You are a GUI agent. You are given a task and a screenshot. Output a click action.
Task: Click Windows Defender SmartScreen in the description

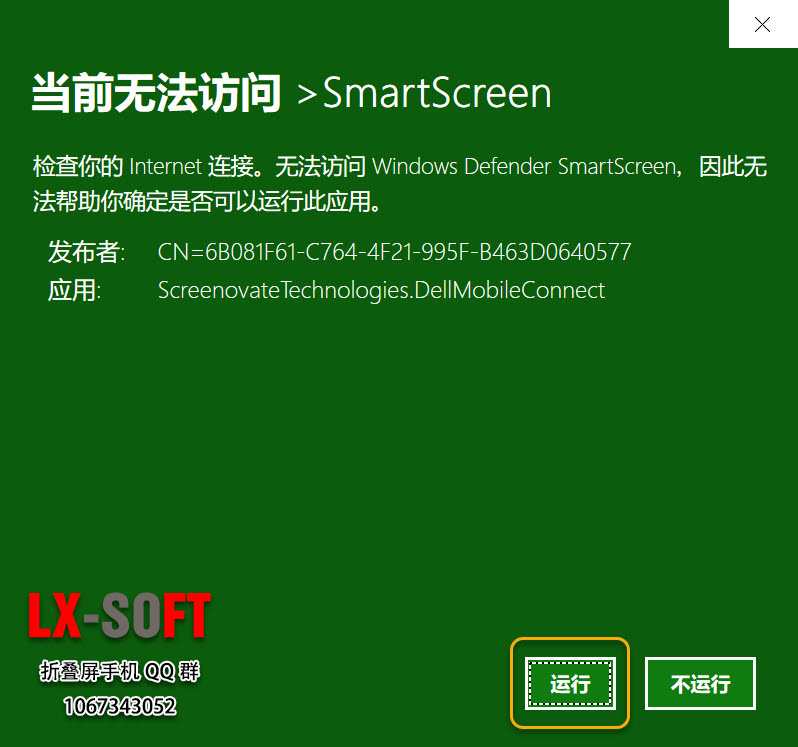(524, 166)
